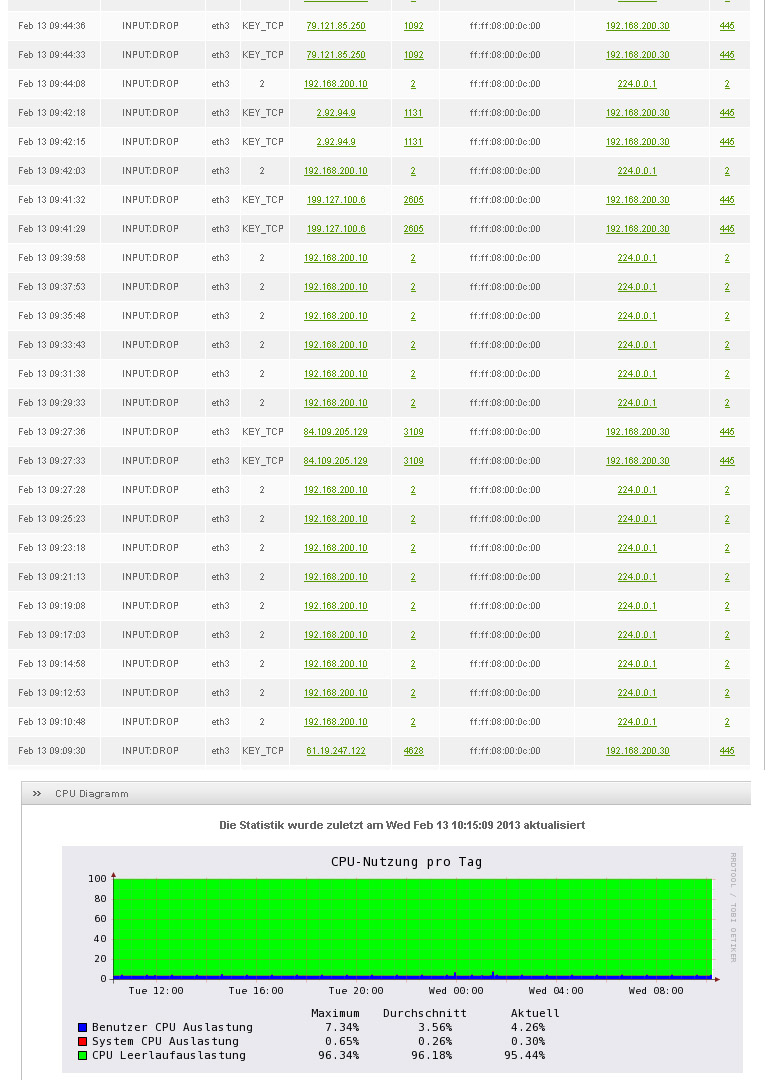769x1080 pixels.
Task: Click source port 1131 in 09:42:15 row
Action: coord(413,142)
